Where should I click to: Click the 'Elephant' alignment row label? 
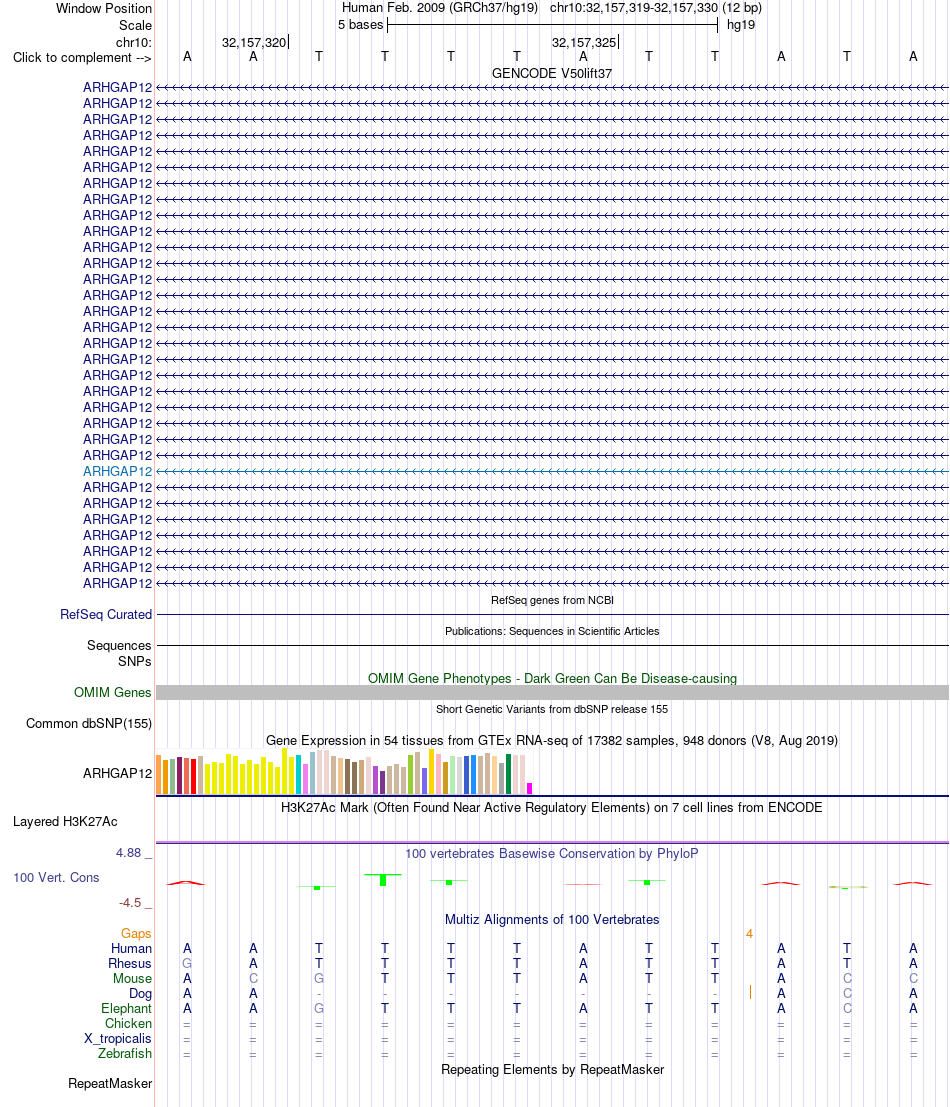[x=126, y=1008]
